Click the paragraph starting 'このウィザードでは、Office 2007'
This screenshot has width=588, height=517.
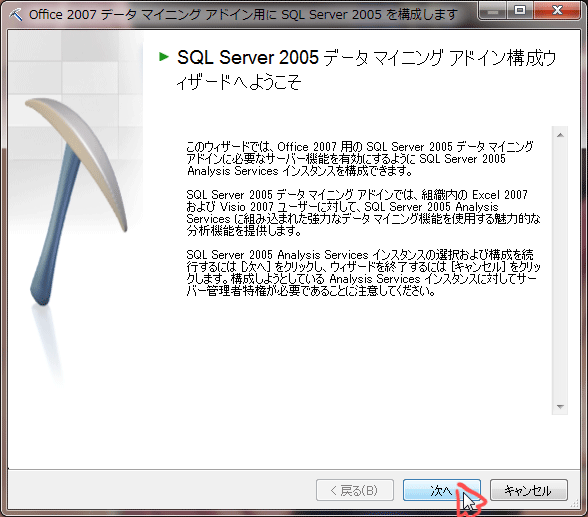pos(360,159)
